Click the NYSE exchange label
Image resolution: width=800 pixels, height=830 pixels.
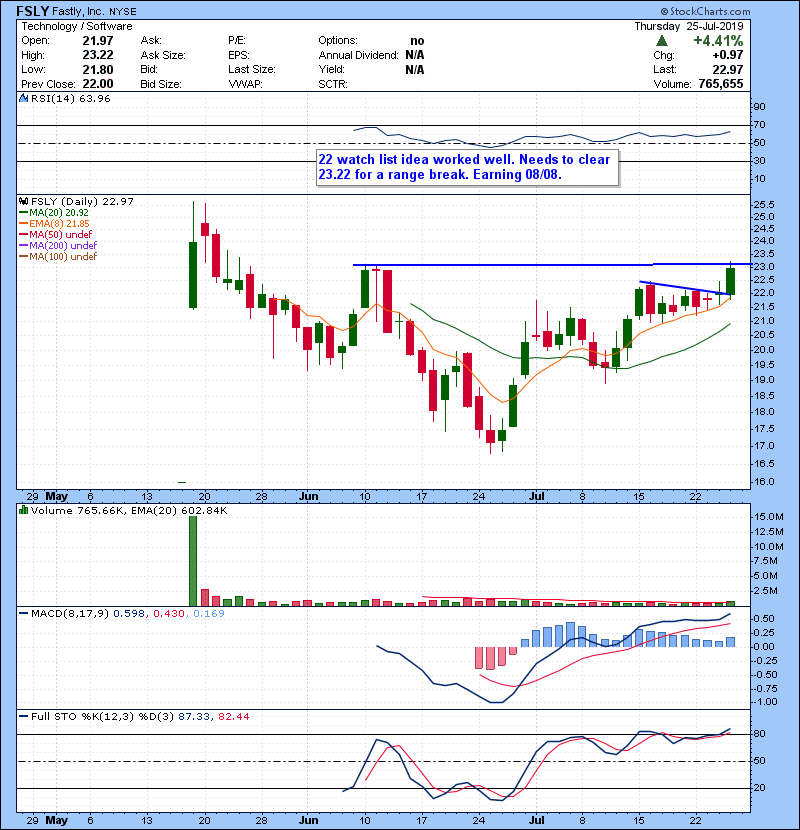pyautogui.click(x=122, y=12)
